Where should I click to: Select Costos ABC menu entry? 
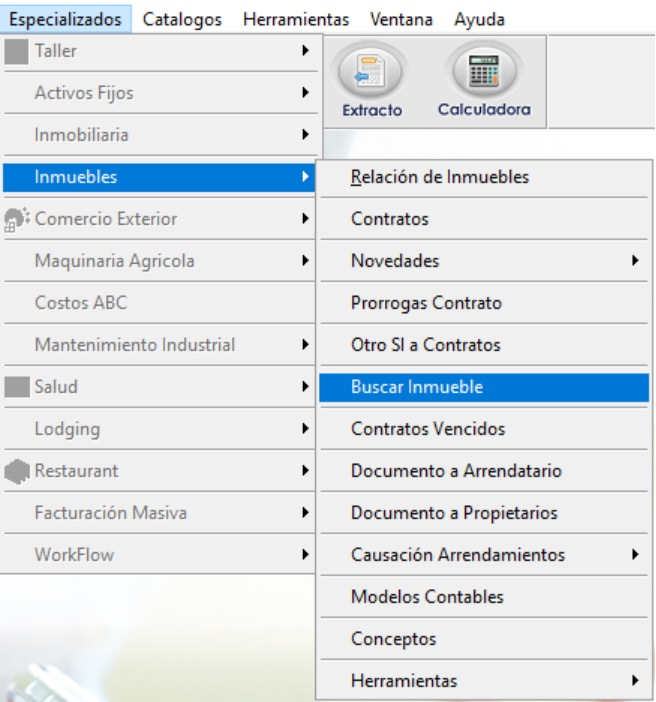(x=159, y=303)
